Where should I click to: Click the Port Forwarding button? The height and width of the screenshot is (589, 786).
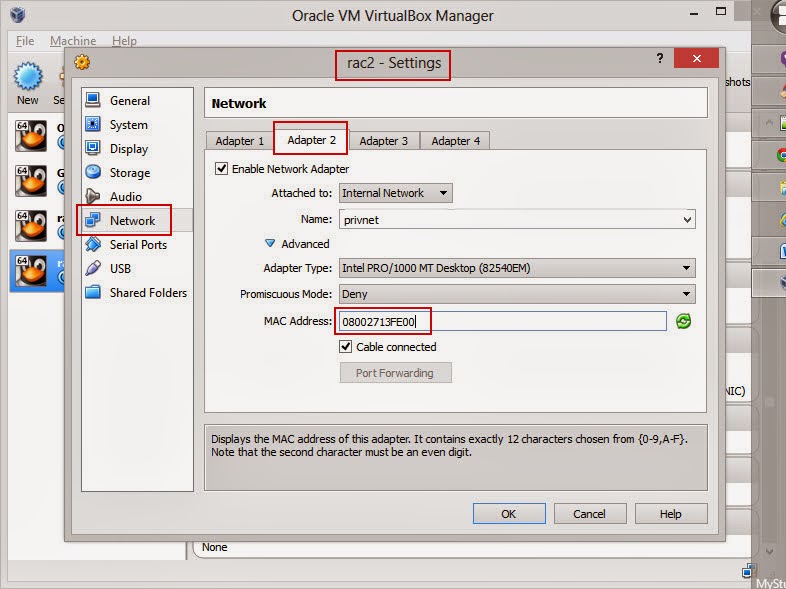[x=395, y=373]
